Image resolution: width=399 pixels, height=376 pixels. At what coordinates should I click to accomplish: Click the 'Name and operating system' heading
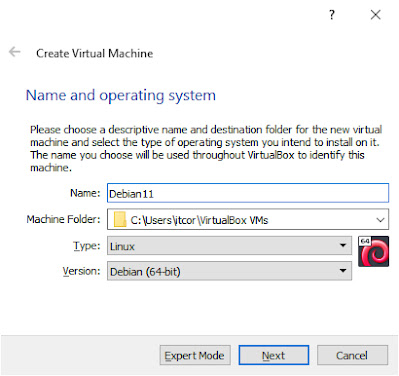click(x=121, y=95)
